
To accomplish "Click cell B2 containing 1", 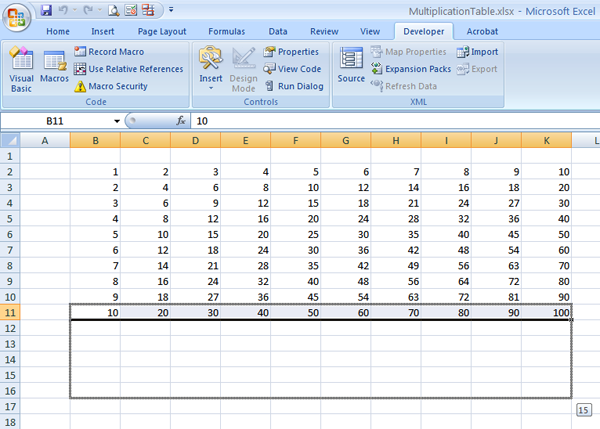I will [95, 172].
